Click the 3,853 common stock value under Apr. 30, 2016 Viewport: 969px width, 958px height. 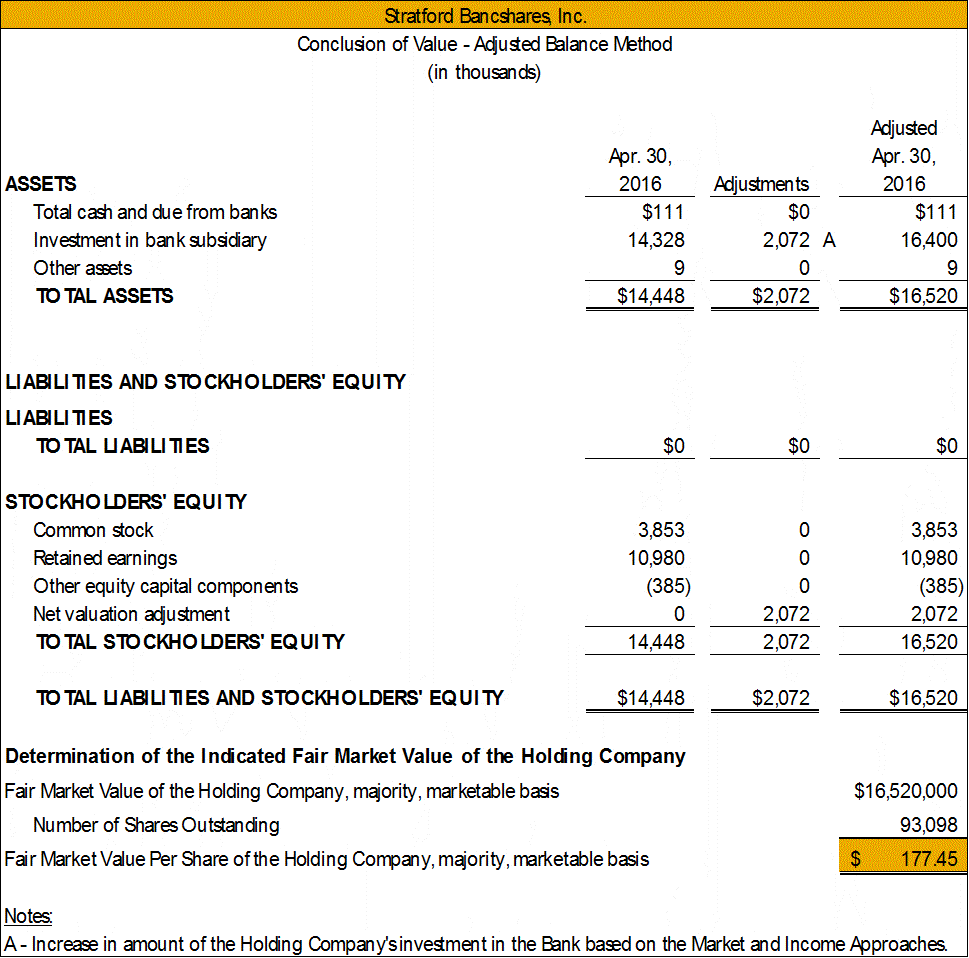(661, 530)
